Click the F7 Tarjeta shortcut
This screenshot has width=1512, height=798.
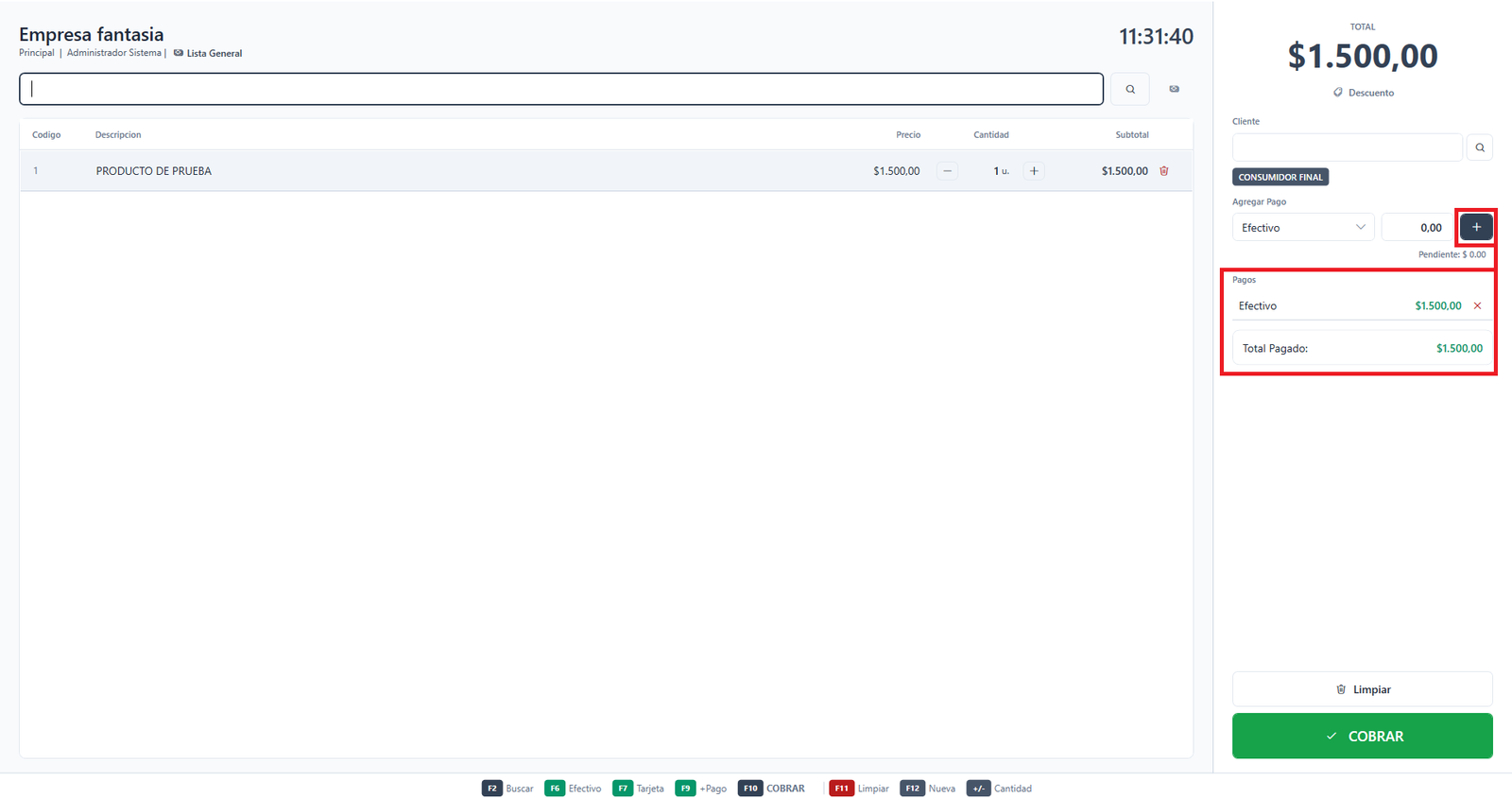(638, 789)
